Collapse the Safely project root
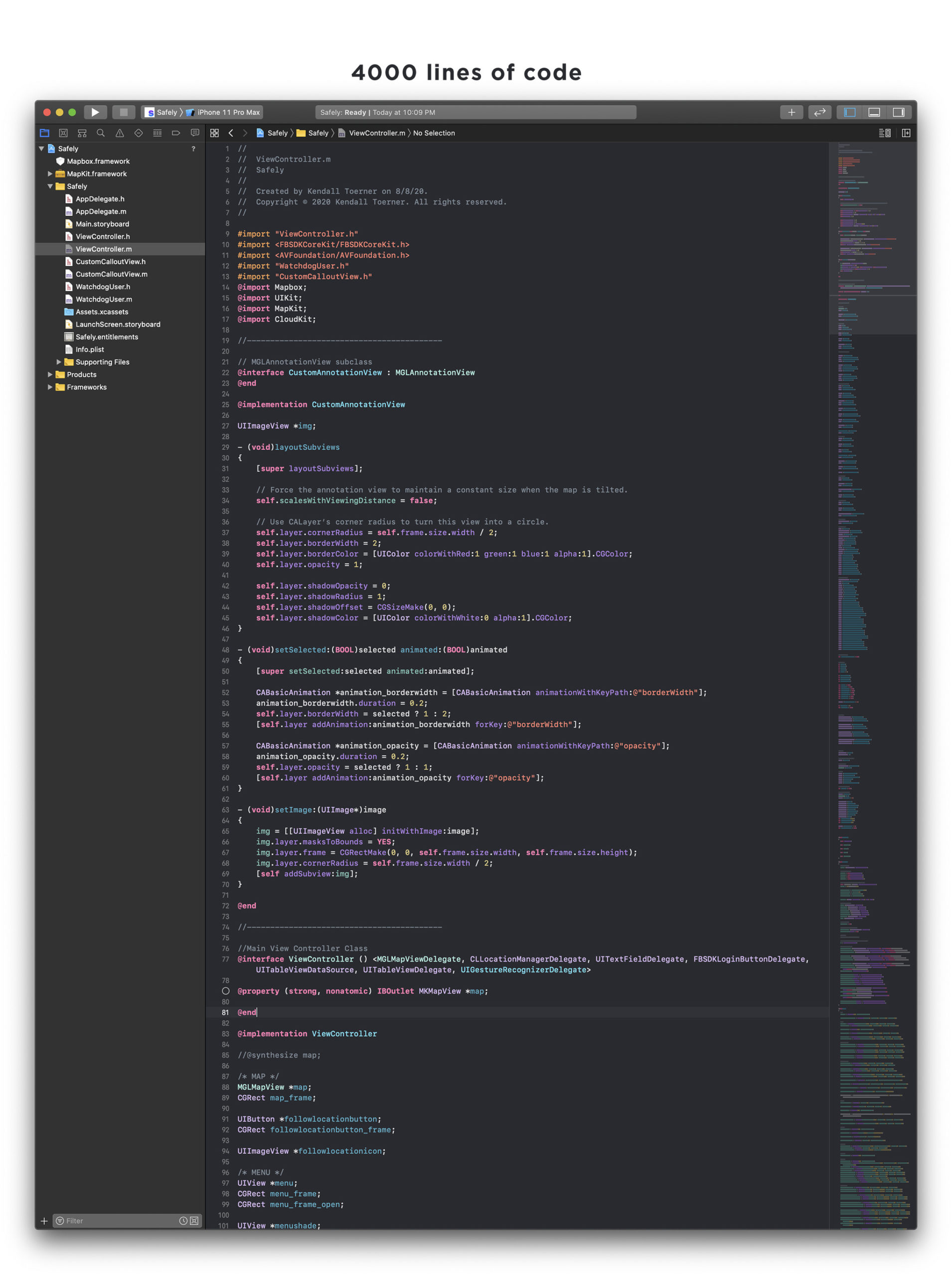 click(41, 149)
